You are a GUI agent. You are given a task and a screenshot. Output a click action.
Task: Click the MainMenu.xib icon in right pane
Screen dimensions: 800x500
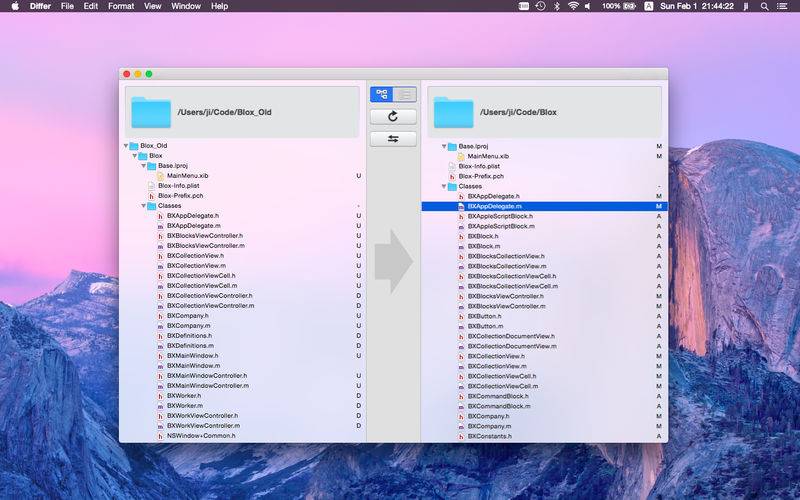click(461, 156)
